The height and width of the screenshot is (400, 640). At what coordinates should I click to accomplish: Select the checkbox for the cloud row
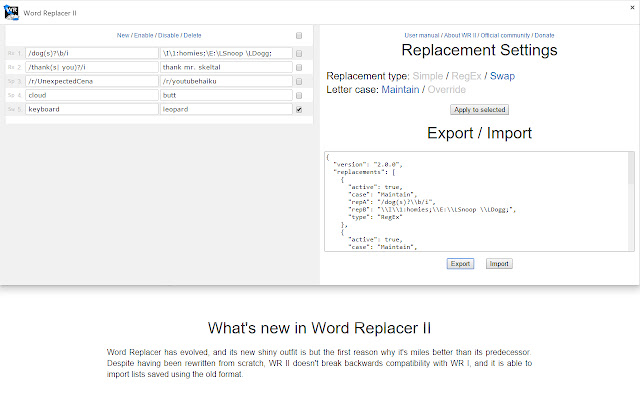click(299, 95)
